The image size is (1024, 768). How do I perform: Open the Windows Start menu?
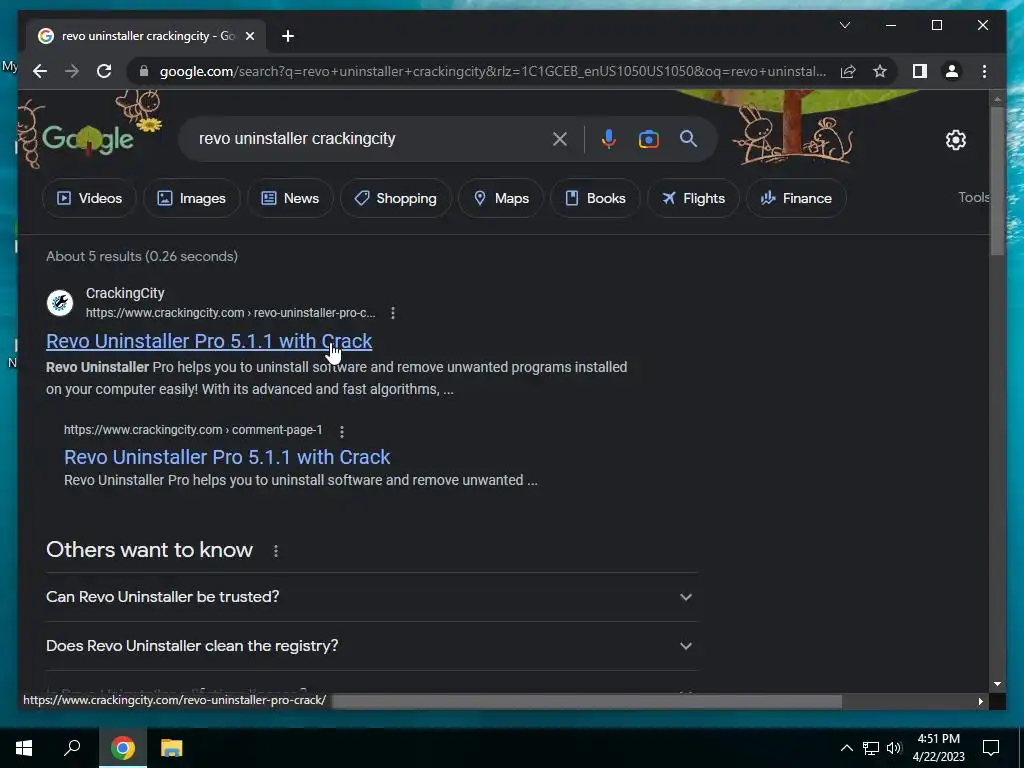pyautogui.click(x=24, y=748)
